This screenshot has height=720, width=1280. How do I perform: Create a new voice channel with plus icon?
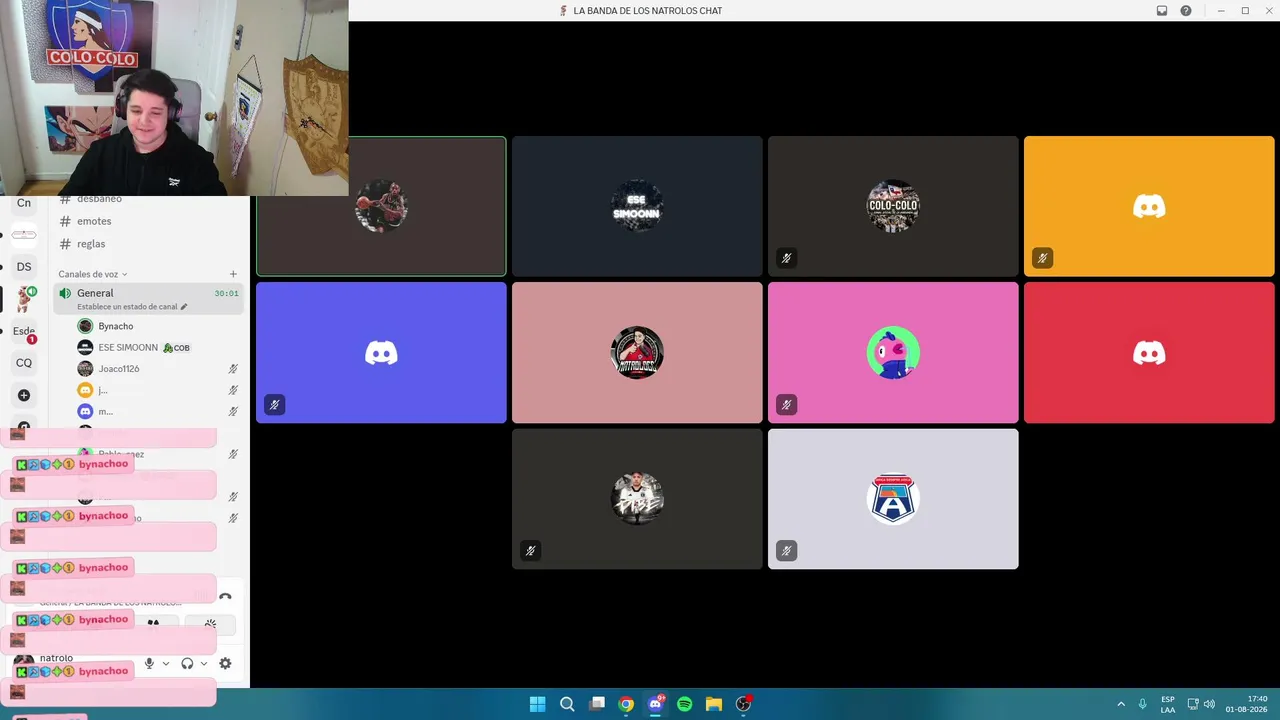pos(233,274)
